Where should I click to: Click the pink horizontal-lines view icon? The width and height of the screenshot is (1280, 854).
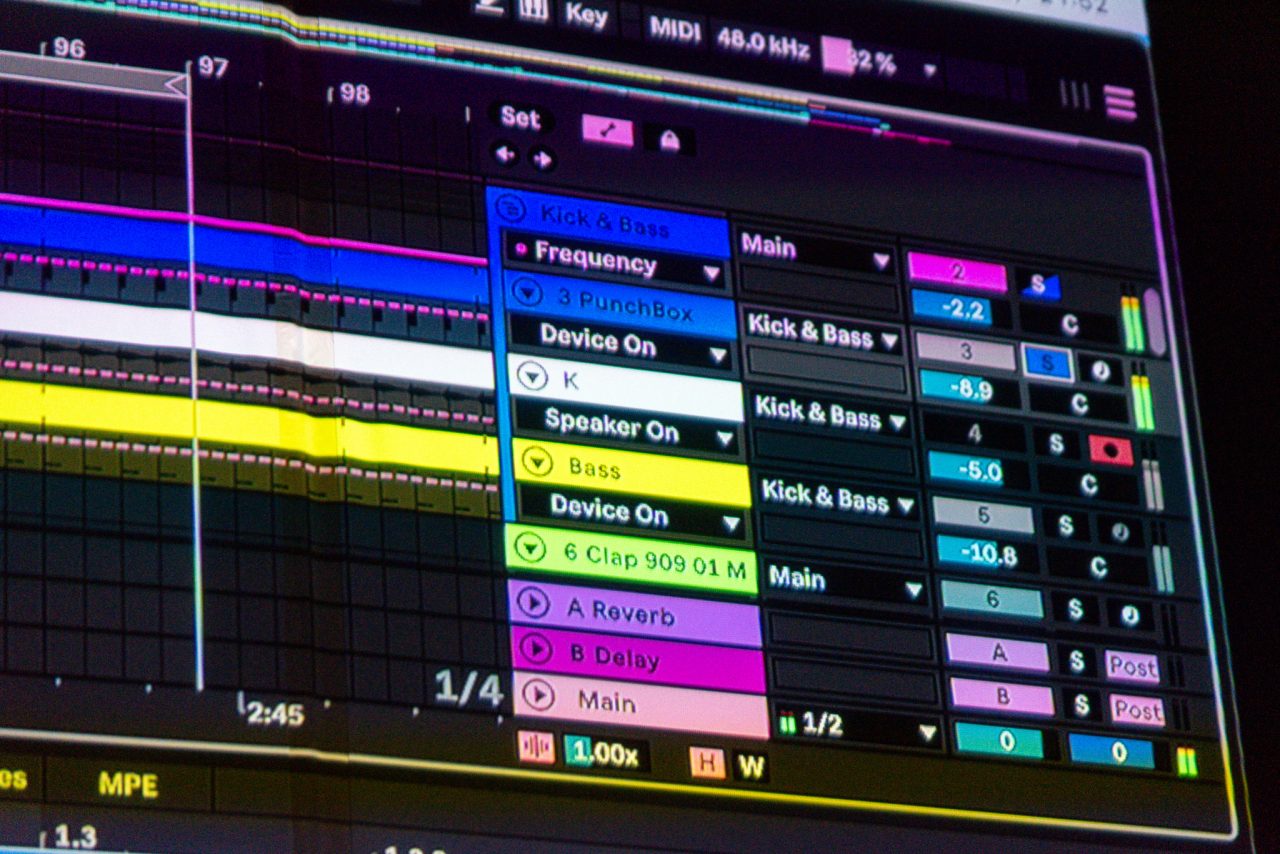[1120, 102]
